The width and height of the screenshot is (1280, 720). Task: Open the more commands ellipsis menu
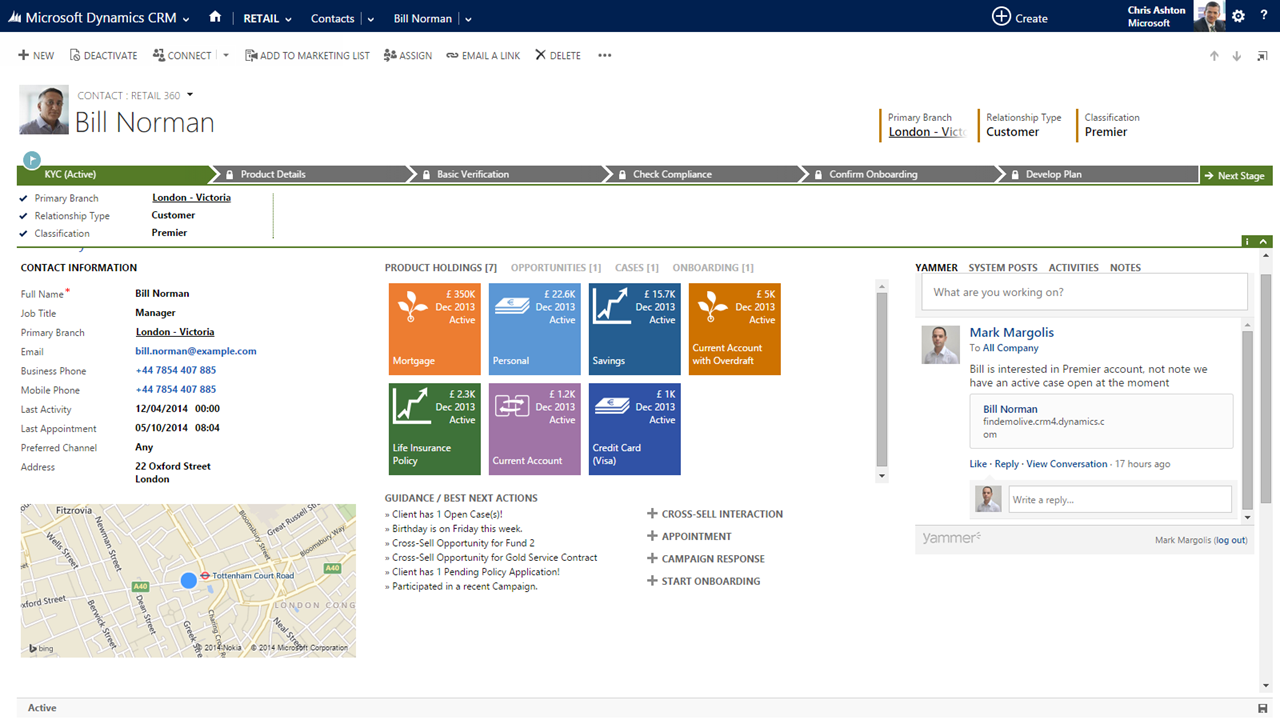pyautogui.click(x=604, y=56)
